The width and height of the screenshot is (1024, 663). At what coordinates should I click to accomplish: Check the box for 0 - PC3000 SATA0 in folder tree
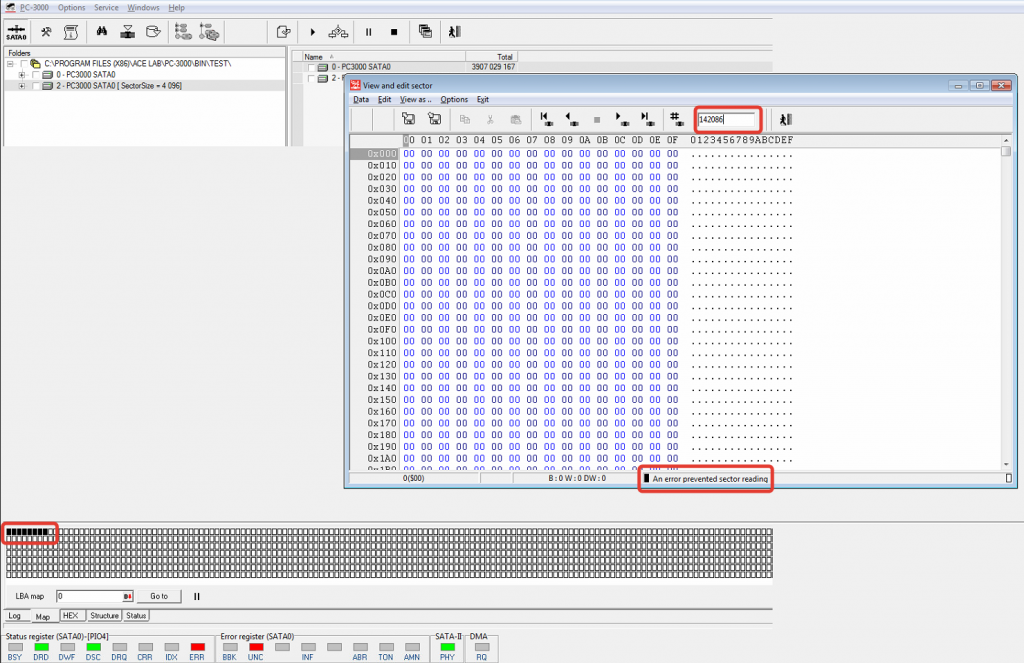(x=37, y=75)
